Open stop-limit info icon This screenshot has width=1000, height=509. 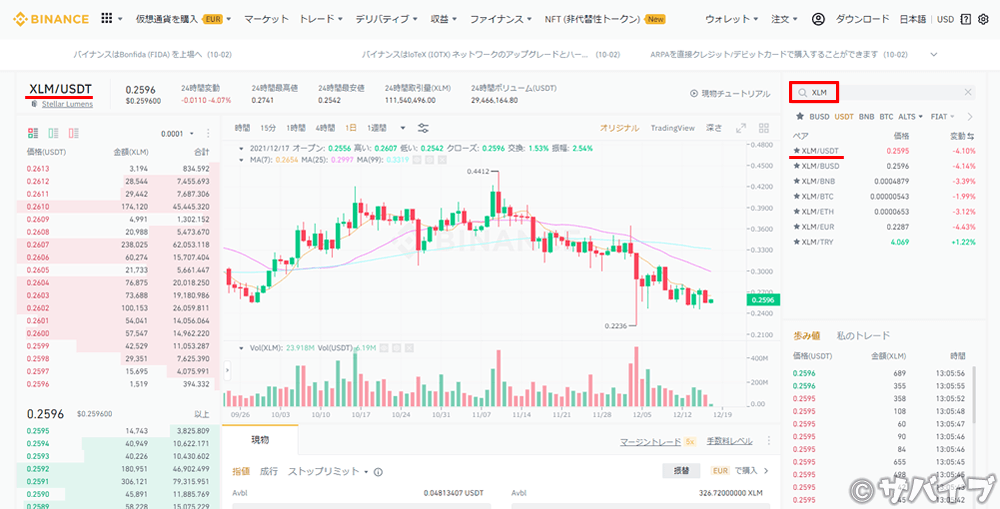click(x=378, y=472)
